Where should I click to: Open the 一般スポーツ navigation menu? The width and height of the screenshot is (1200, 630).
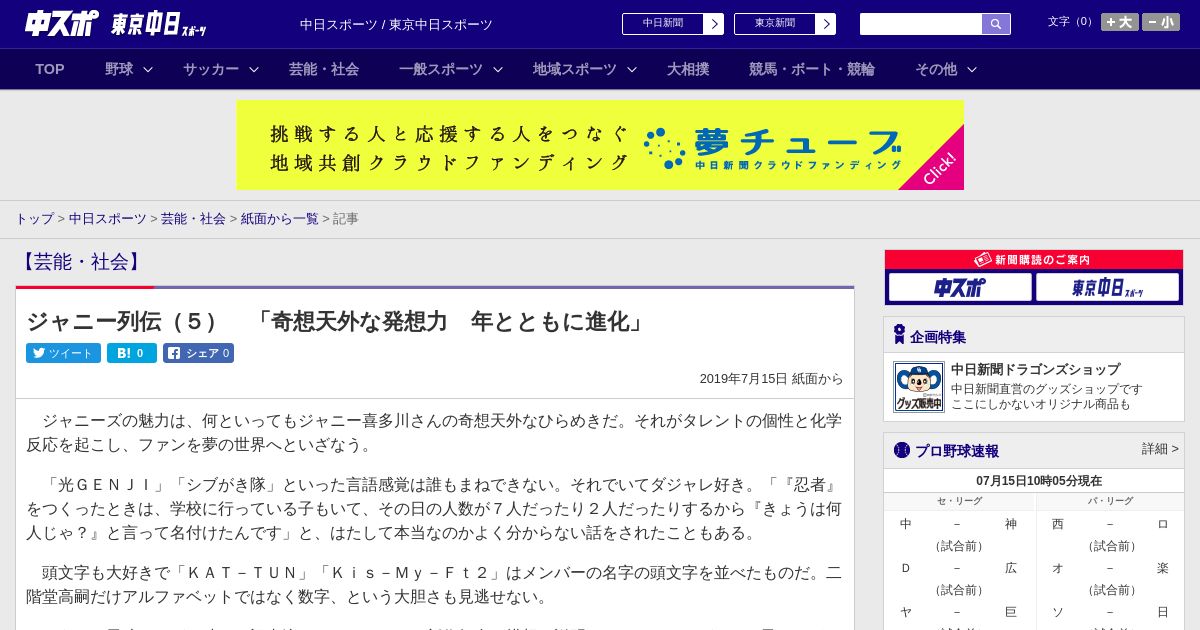pyautogui.click(x=441, y=69)
